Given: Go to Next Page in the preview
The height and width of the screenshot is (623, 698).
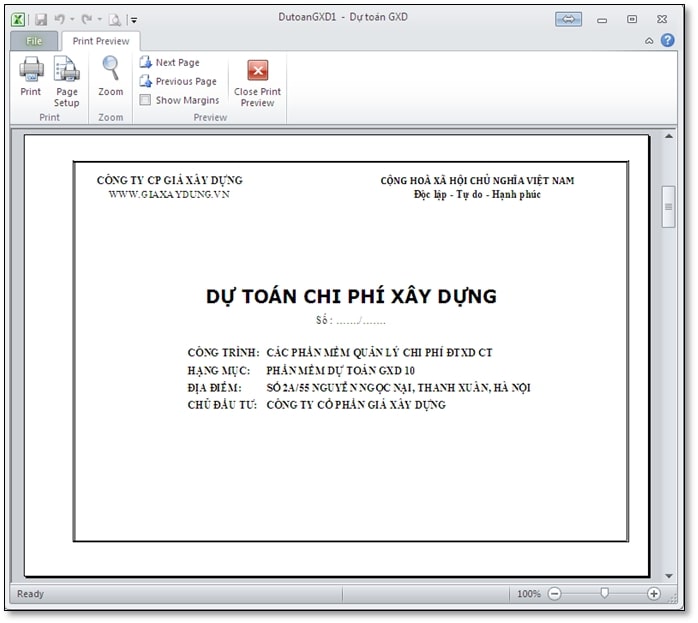Looking at the screenshot, I should (169, 62).
